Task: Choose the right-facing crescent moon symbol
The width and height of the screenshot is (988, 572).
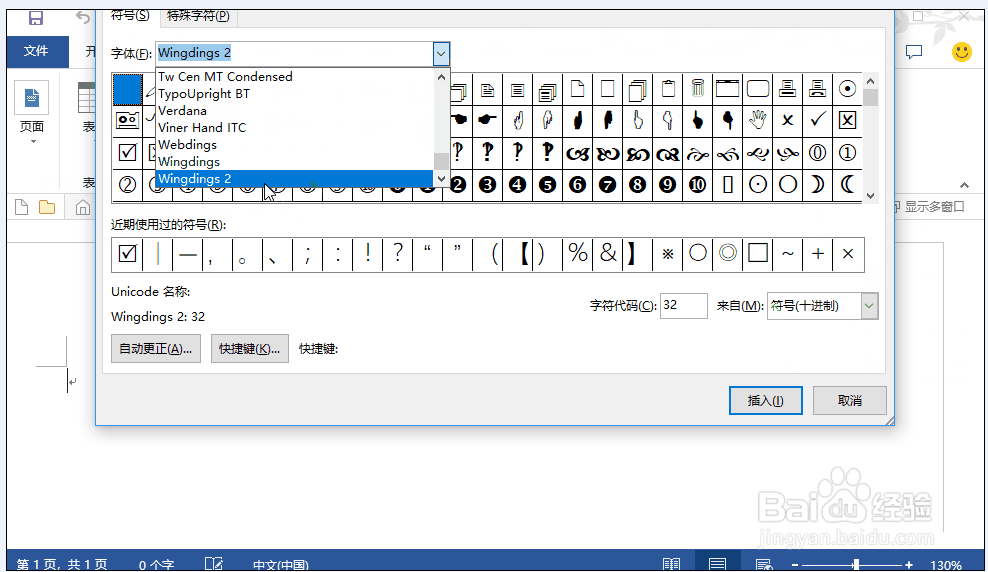Action: point(817,185)
